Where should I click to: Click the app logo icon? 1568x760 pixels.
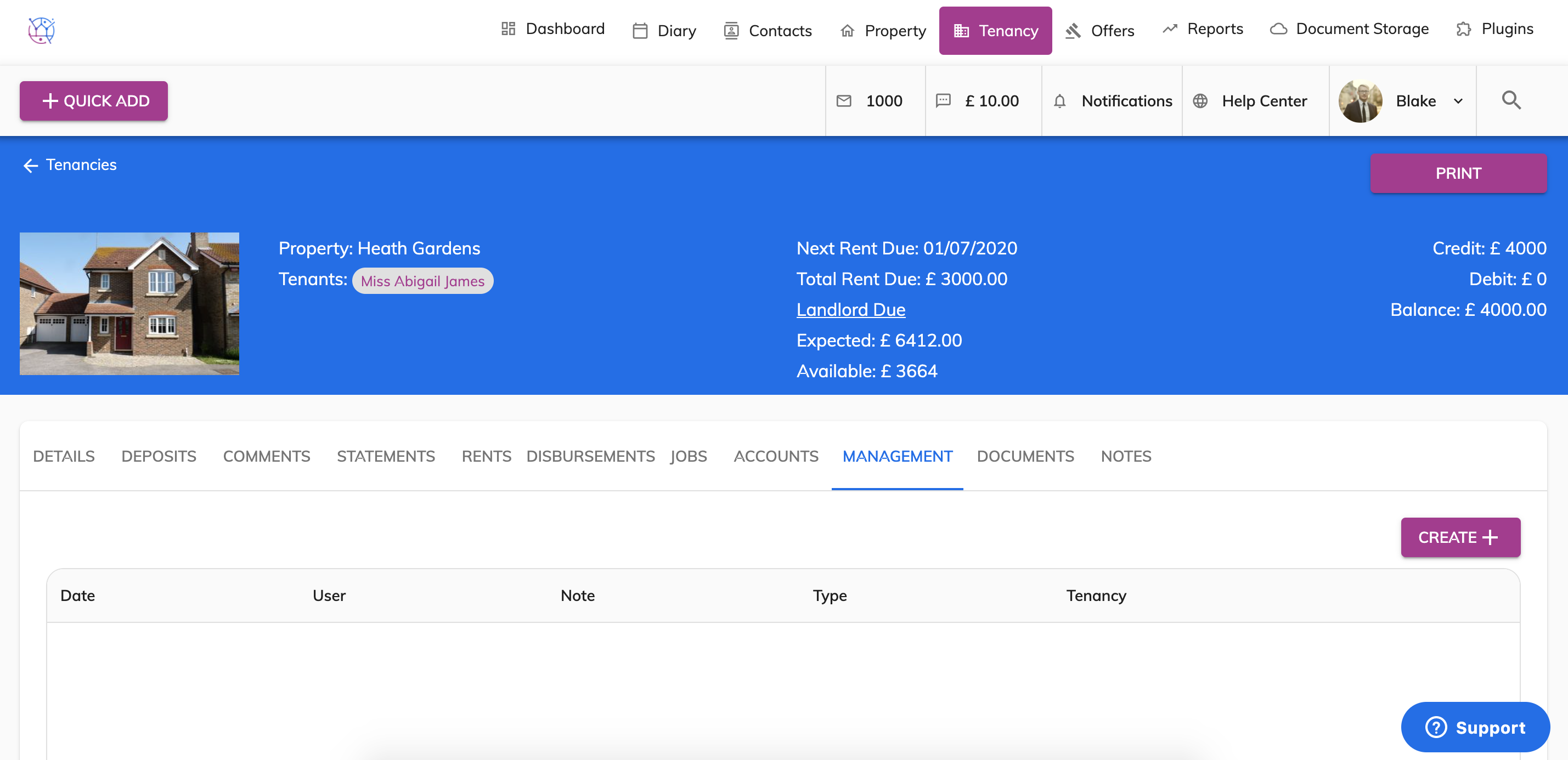[41, 30]
